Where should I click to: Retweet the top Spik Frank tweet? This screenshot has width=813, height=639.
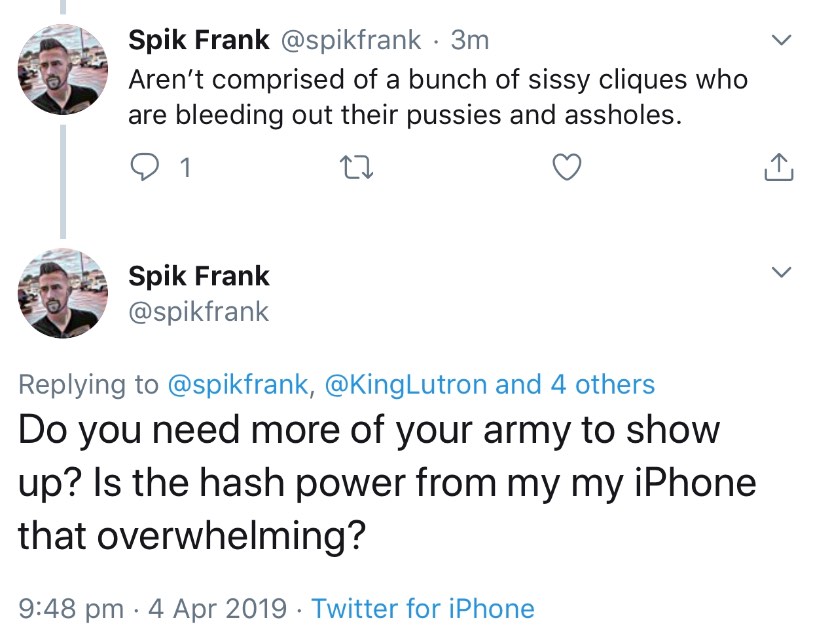(x=358, y=169)
